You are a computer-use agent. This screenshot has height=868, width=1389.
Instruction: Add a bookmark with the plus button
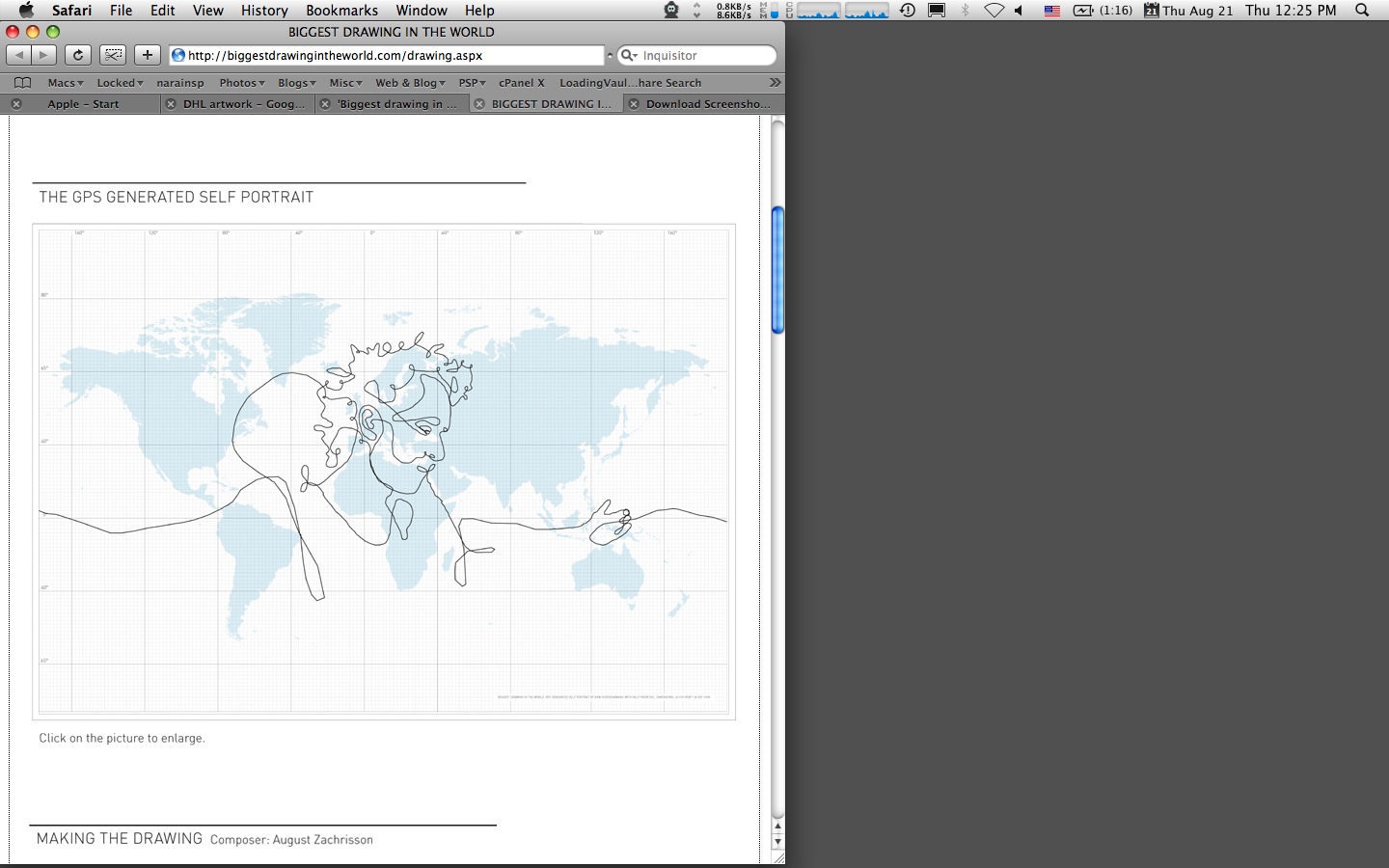(148, 55)
